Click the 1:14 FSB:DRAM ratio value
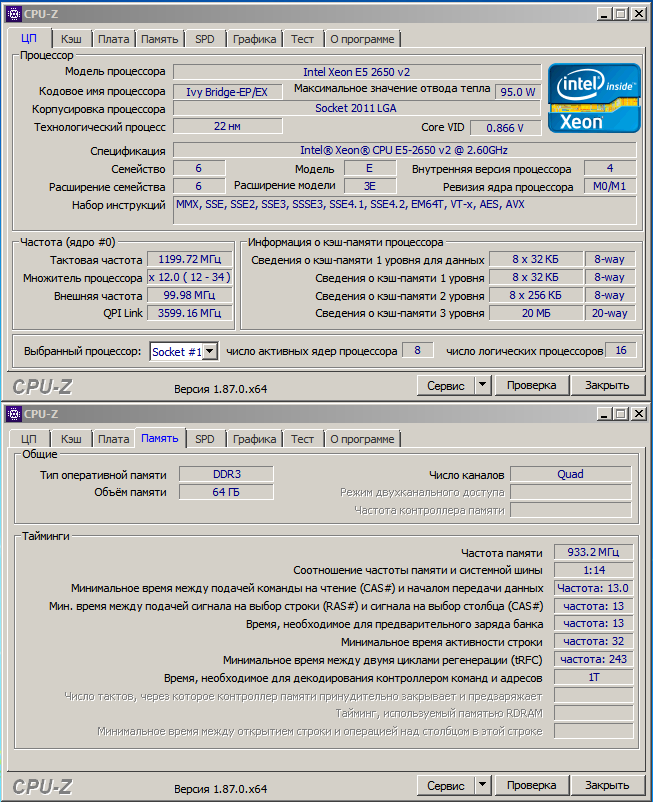The image size is (653, 802). (593, 570)
